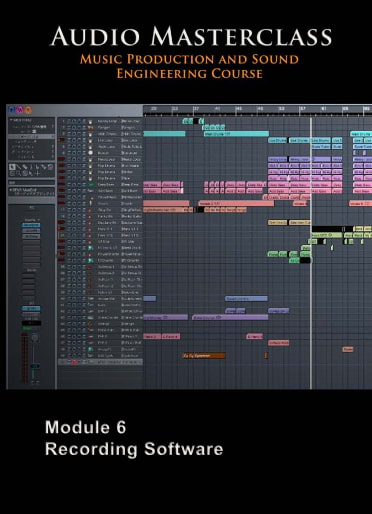The image size is (372, 514).
Task: Toggle the circular button in track 3 header
Action: point(74,134)
